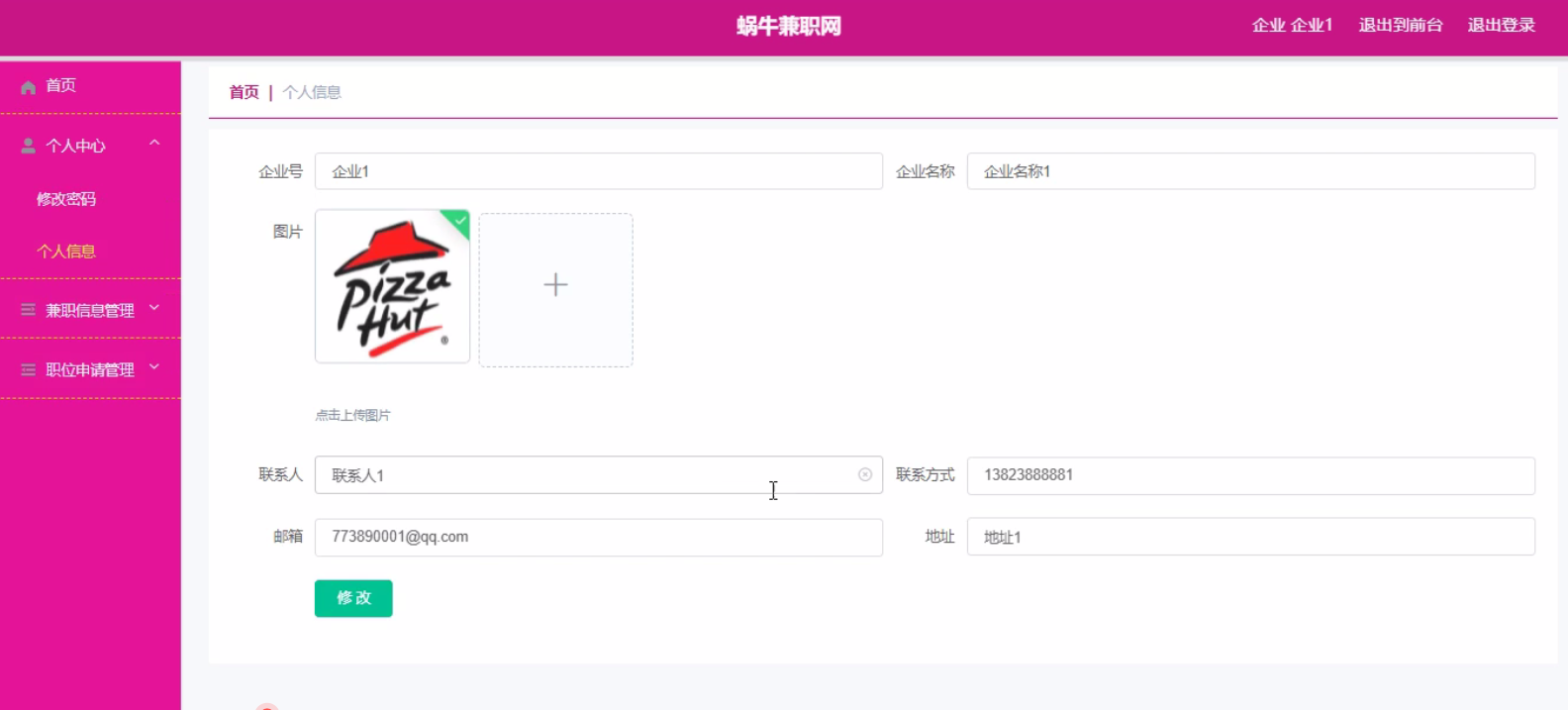This screenshot has width=1568, height=710.
Task: Click the Pizza Hut uploaded image thumbnail
Action: 393,286
